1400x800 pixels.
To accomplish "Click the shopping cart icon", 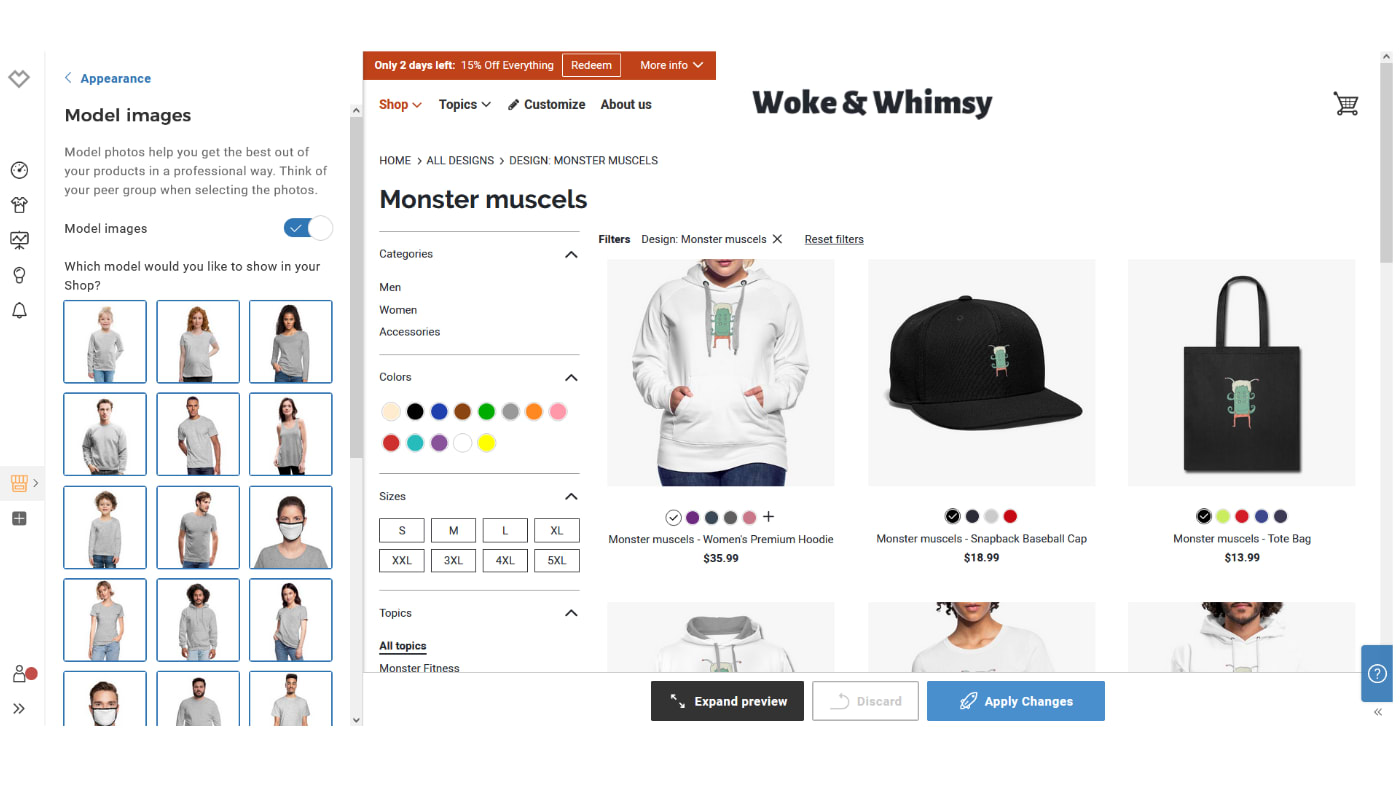I will point(1346,103).
